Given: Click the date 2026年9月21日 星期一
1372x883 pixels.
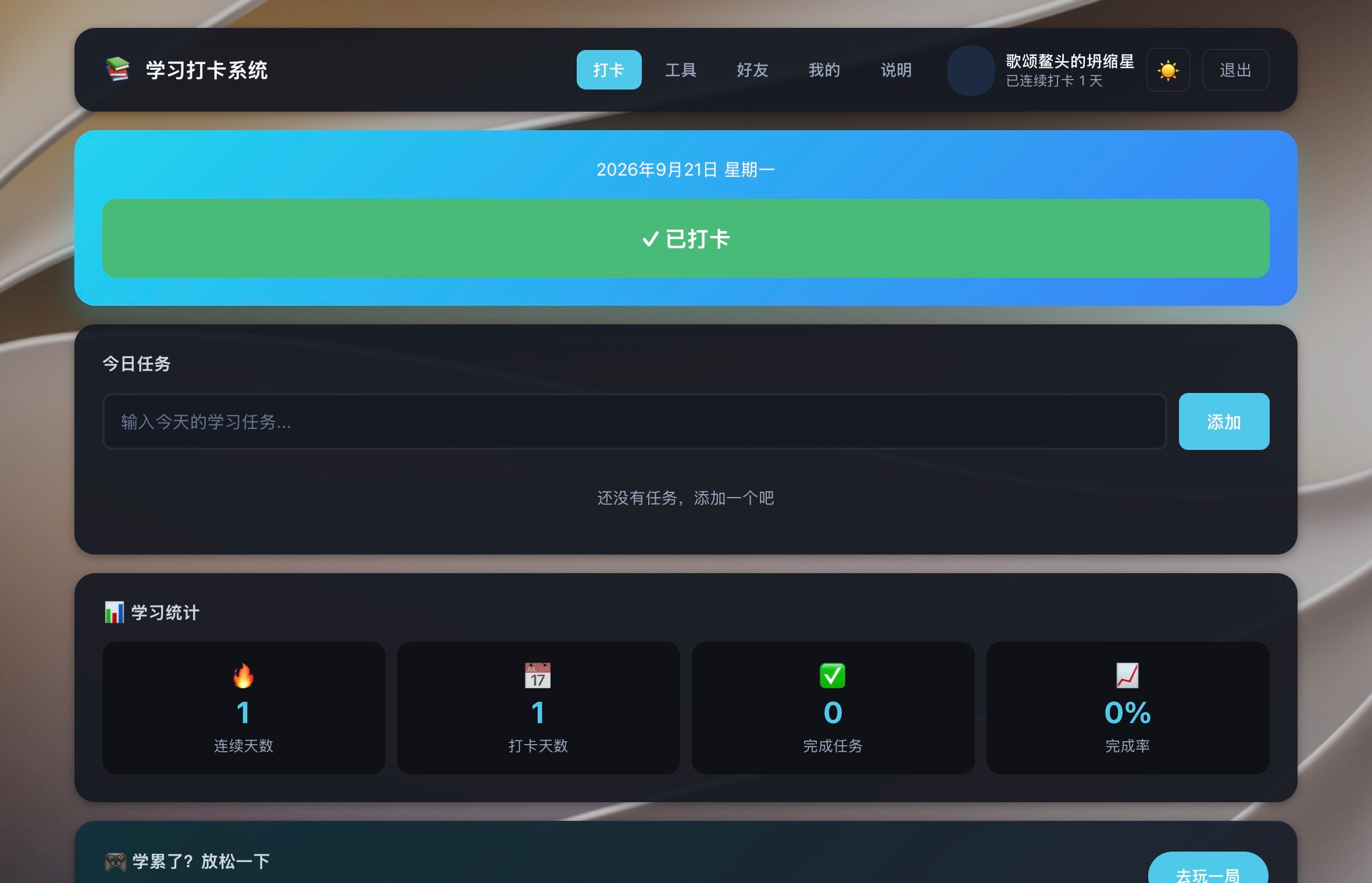Looking at the screenshot, I should [x=686, y=170].
